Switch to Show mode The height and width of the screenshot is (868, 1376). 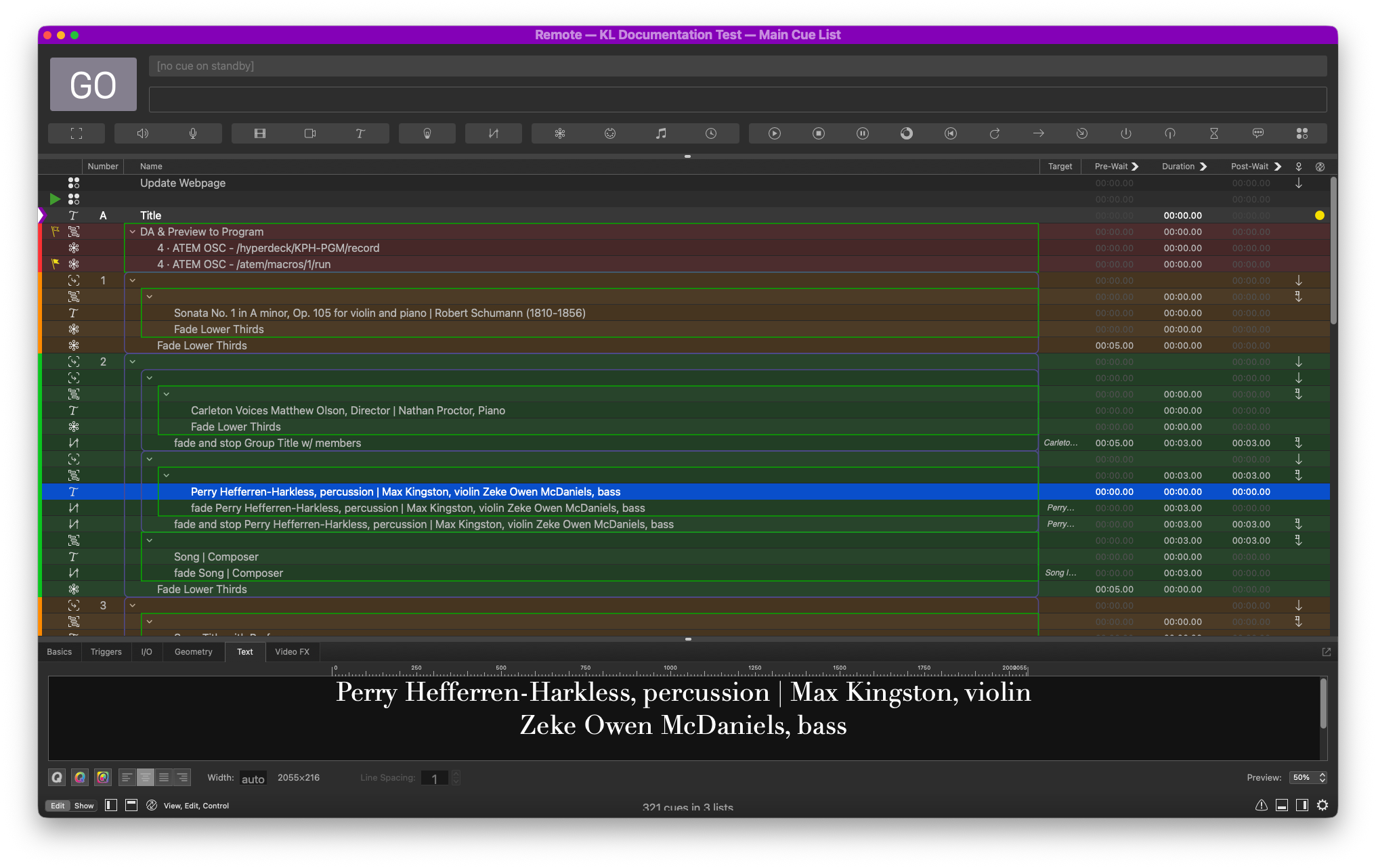click(x=84, y=806)
